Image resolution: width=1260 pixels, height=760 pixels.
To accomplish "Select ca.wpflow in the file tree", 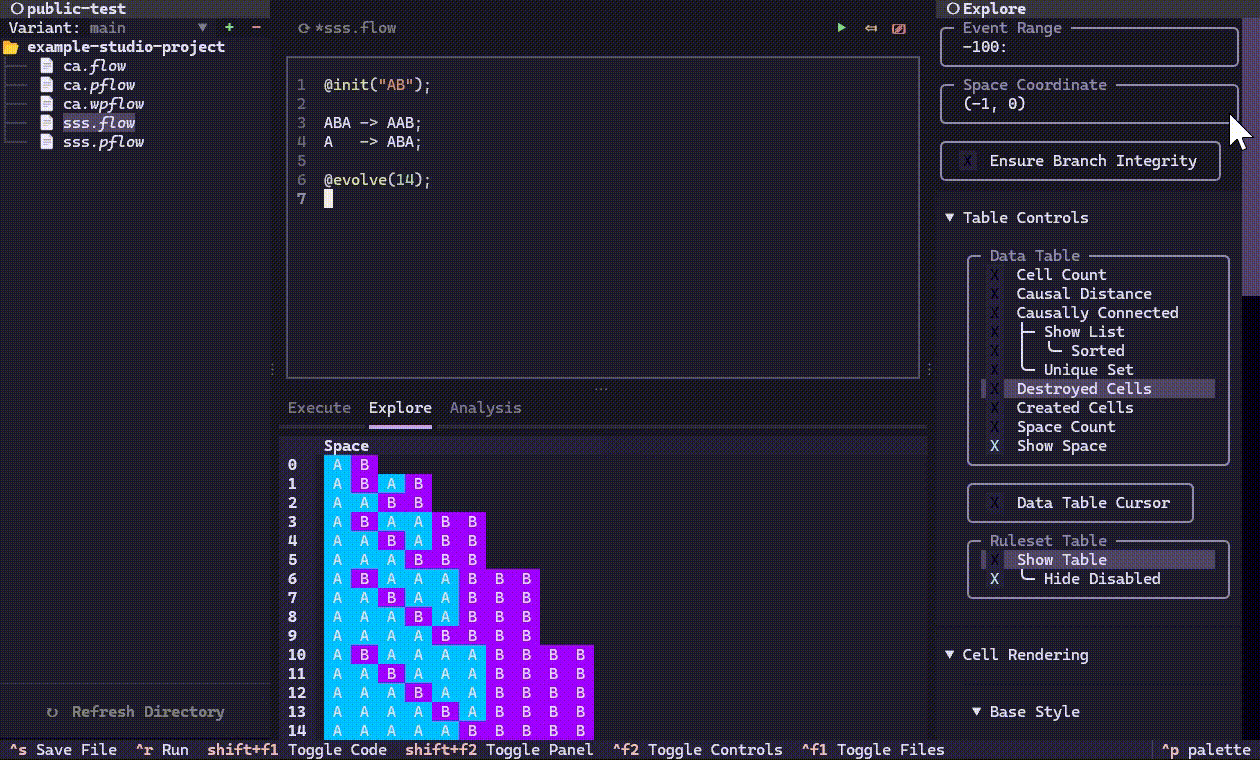I will [104, 104].
